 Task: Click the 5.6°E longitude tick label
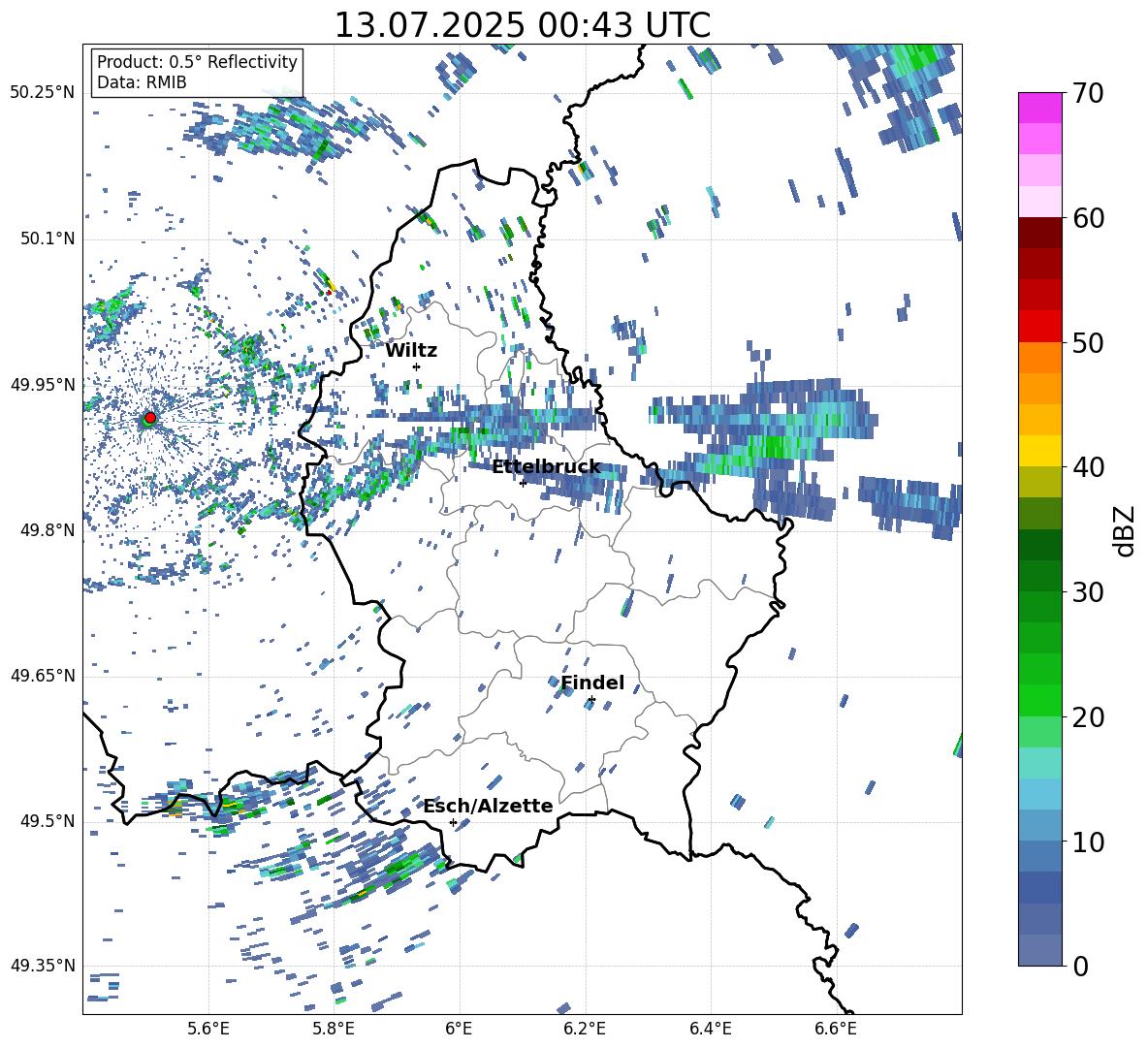click(x=208, y=1029)
